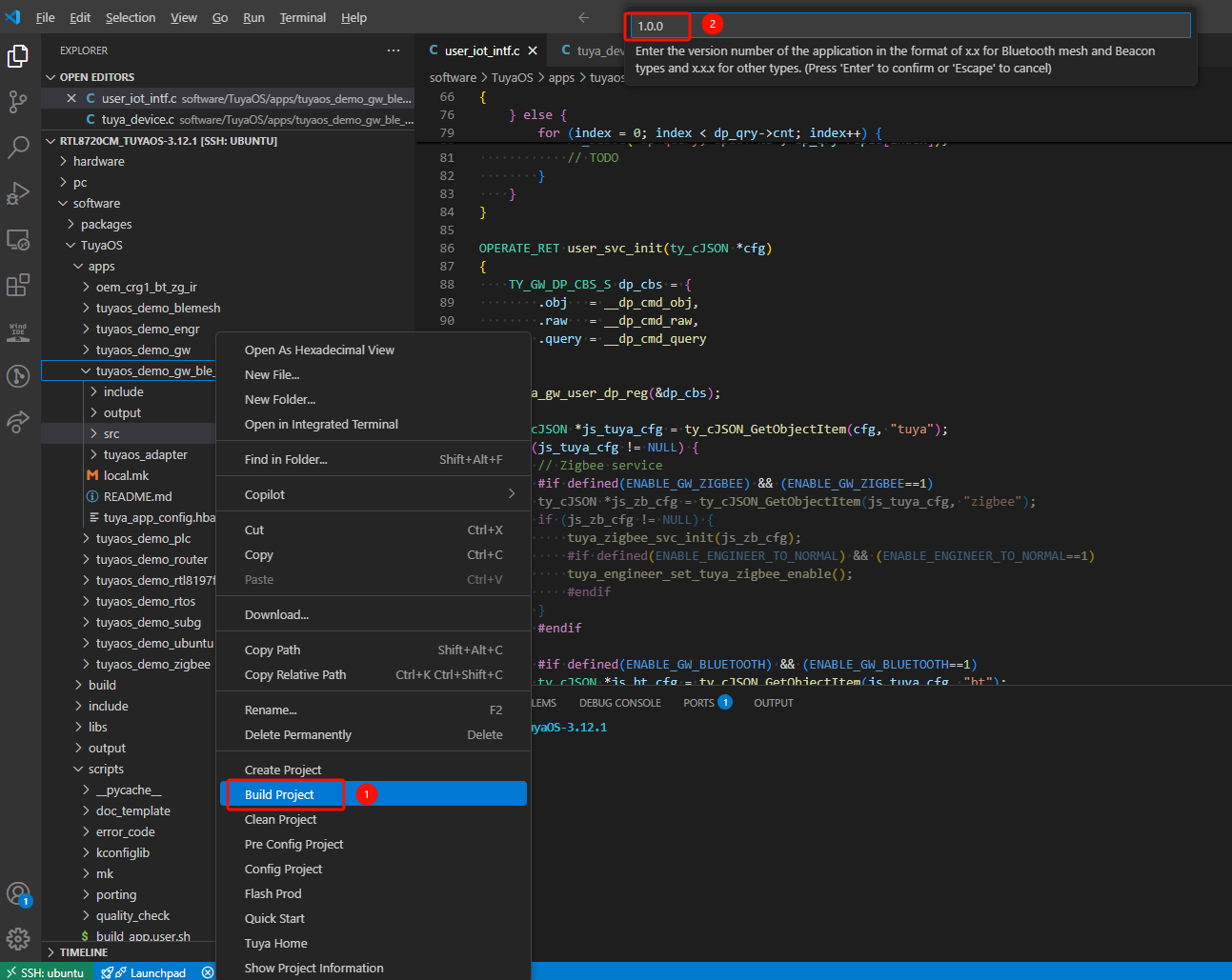
Task: Select Clean Project in context menu
Action: click(374, 819)
